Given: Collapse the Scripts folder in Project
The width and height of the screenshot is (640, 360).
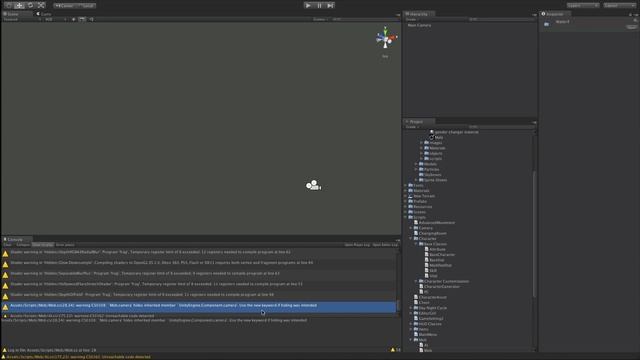Looking at the screenshot, I should (x=406, y=217).
